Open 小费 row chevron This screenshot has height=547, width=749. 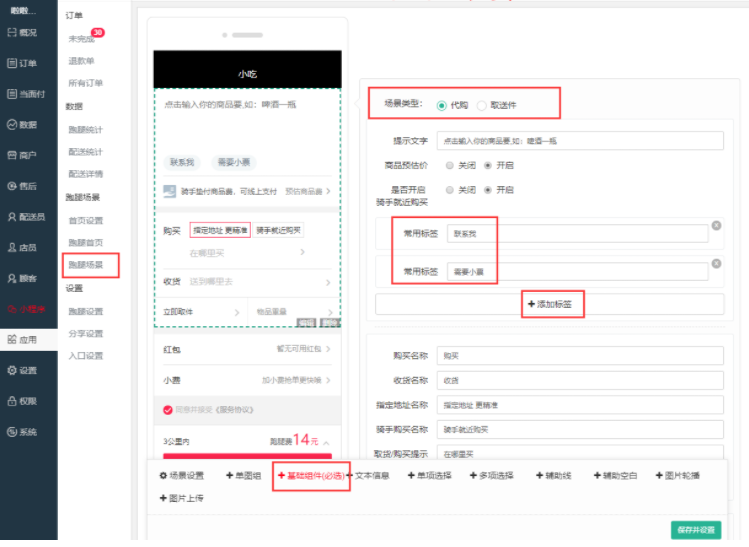(328, 380)
